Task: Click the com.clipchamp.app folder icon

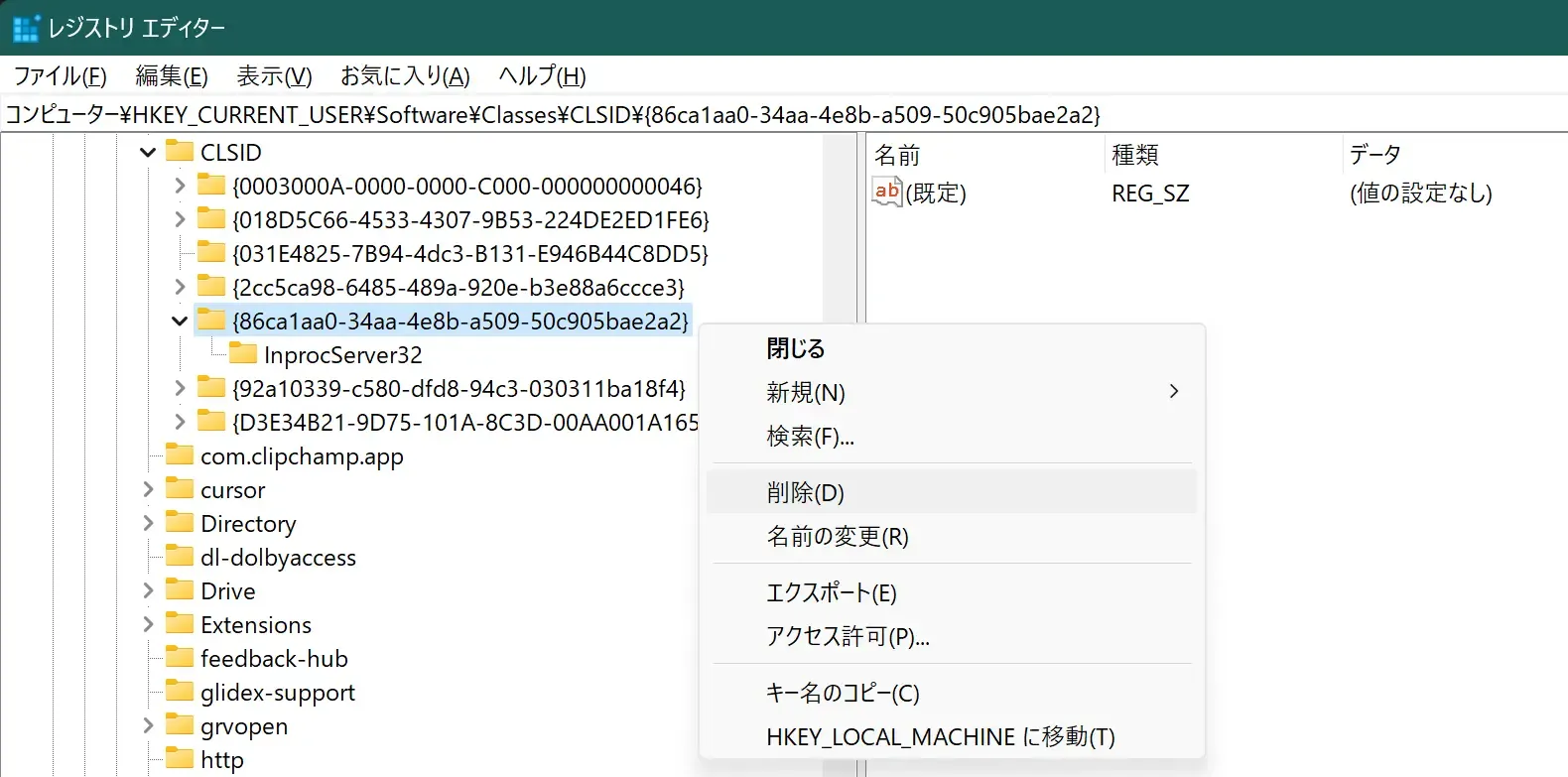Action: (180, 454)
